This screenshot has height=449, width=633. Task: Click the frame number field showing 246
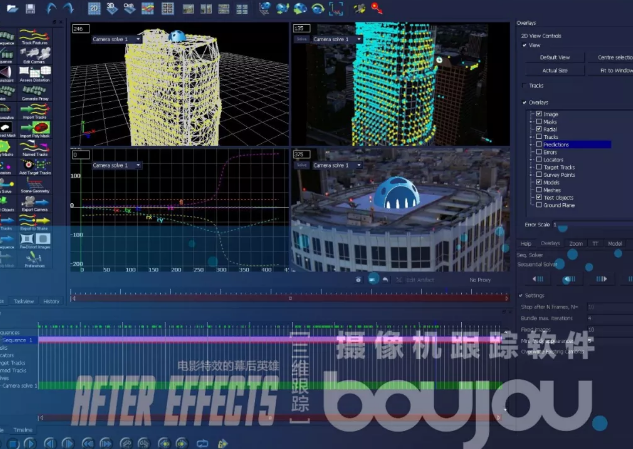80,29
